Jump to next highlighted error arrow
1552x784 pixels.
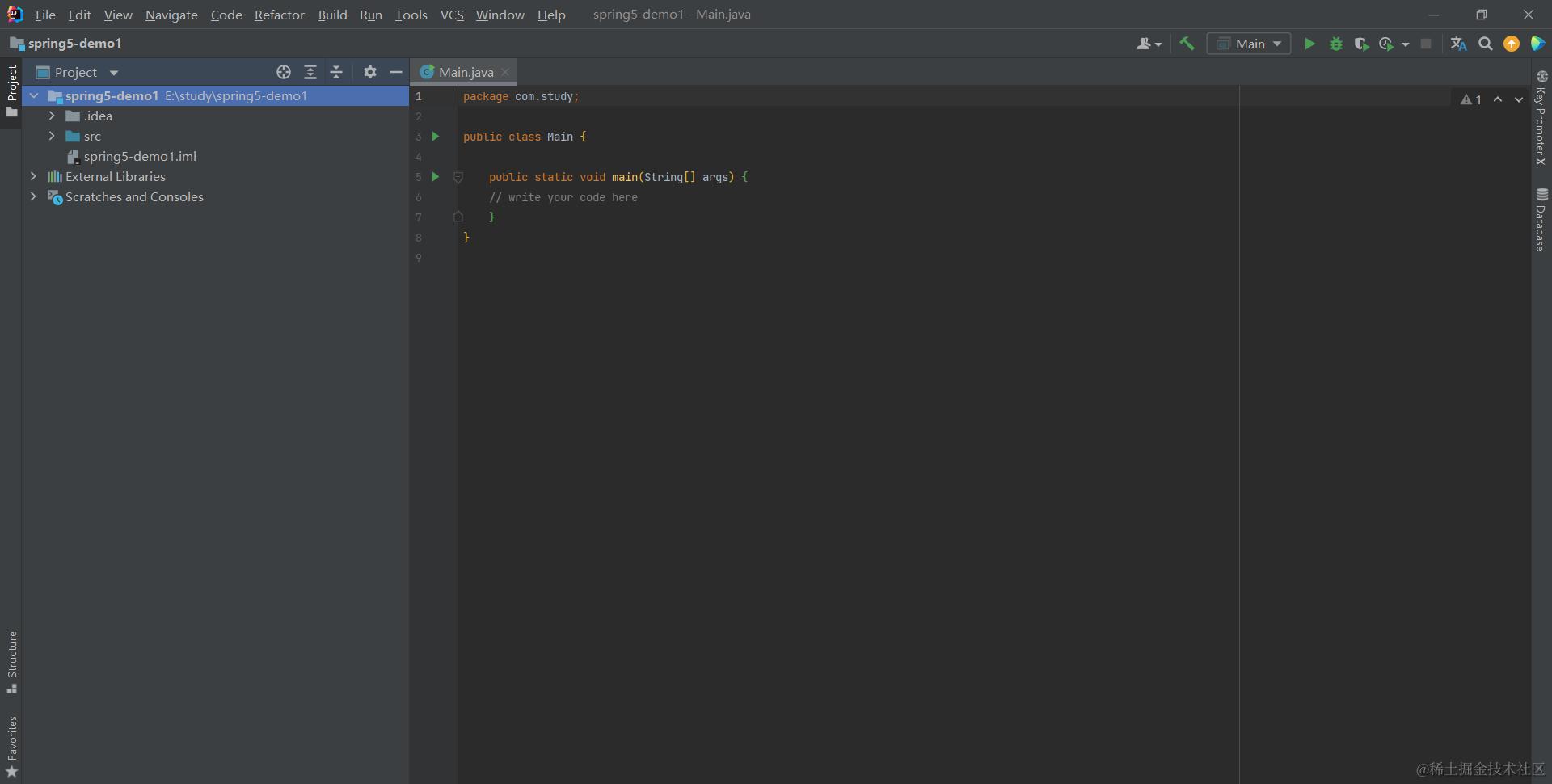pyautogui.click(x=1519, y=99)
